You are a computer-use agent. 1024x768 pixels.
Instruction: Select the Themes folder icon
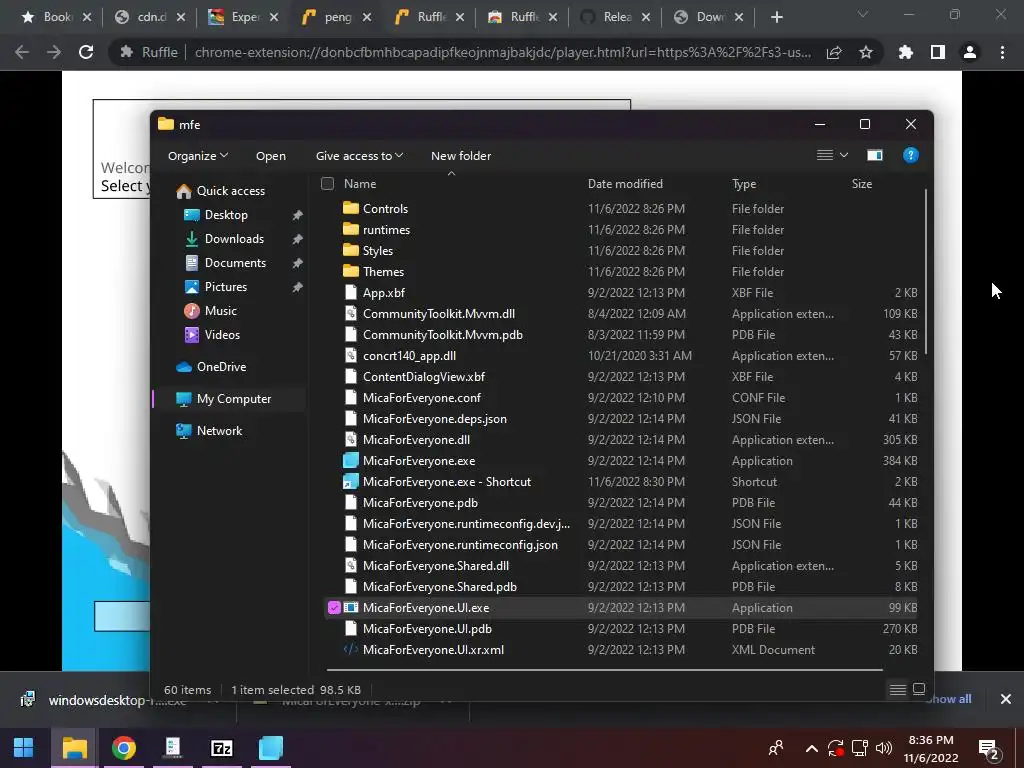(x=351, y=271)
